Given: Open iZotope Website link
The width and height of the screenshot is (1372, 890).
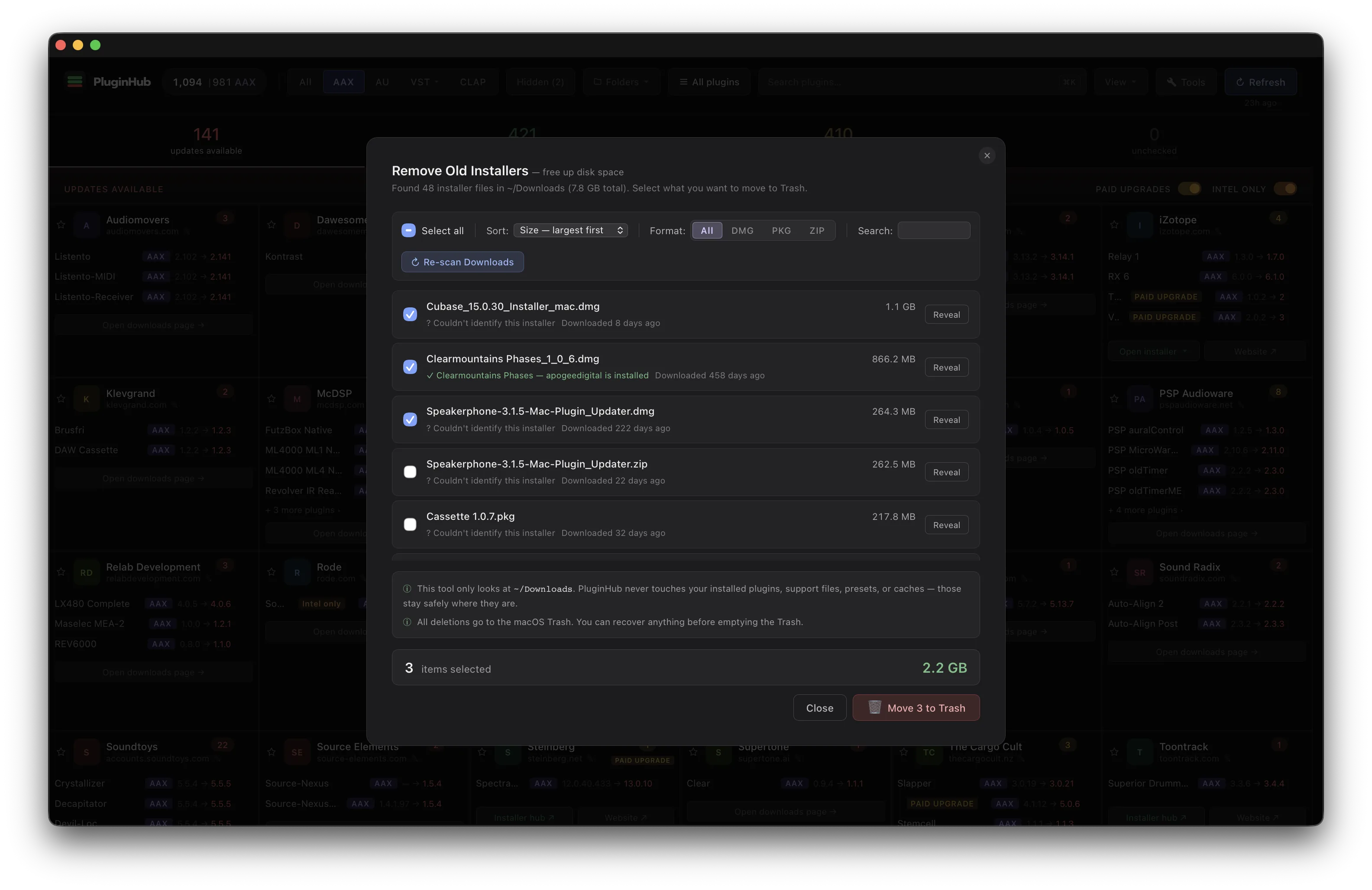Looking at the screenshot, I should pyautogui.click(x=1254, y=351).
